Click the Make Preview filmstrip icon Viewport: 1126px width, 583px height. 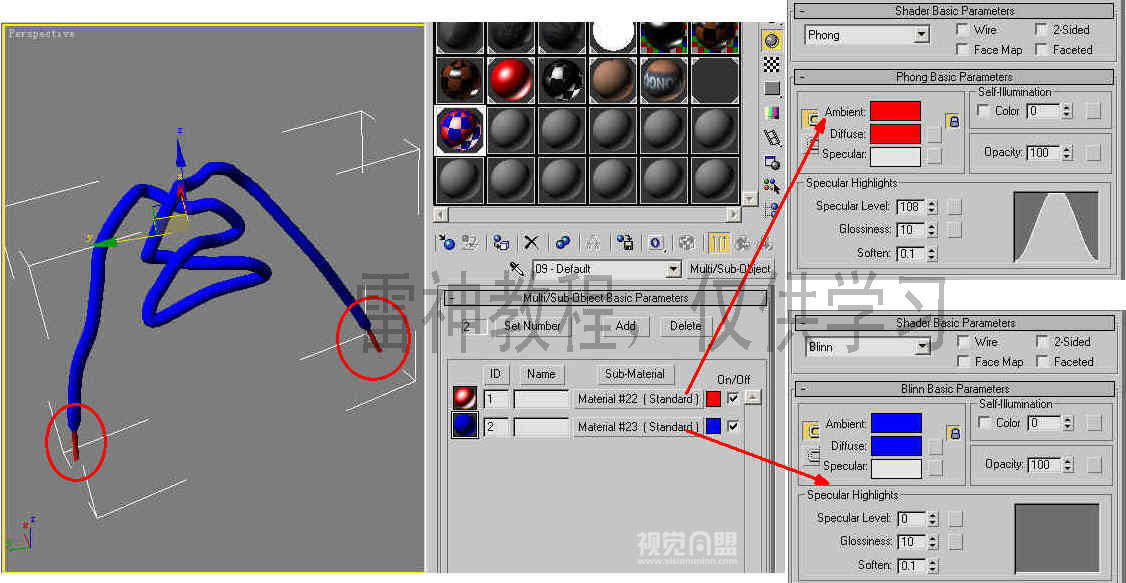click(771, 137)
